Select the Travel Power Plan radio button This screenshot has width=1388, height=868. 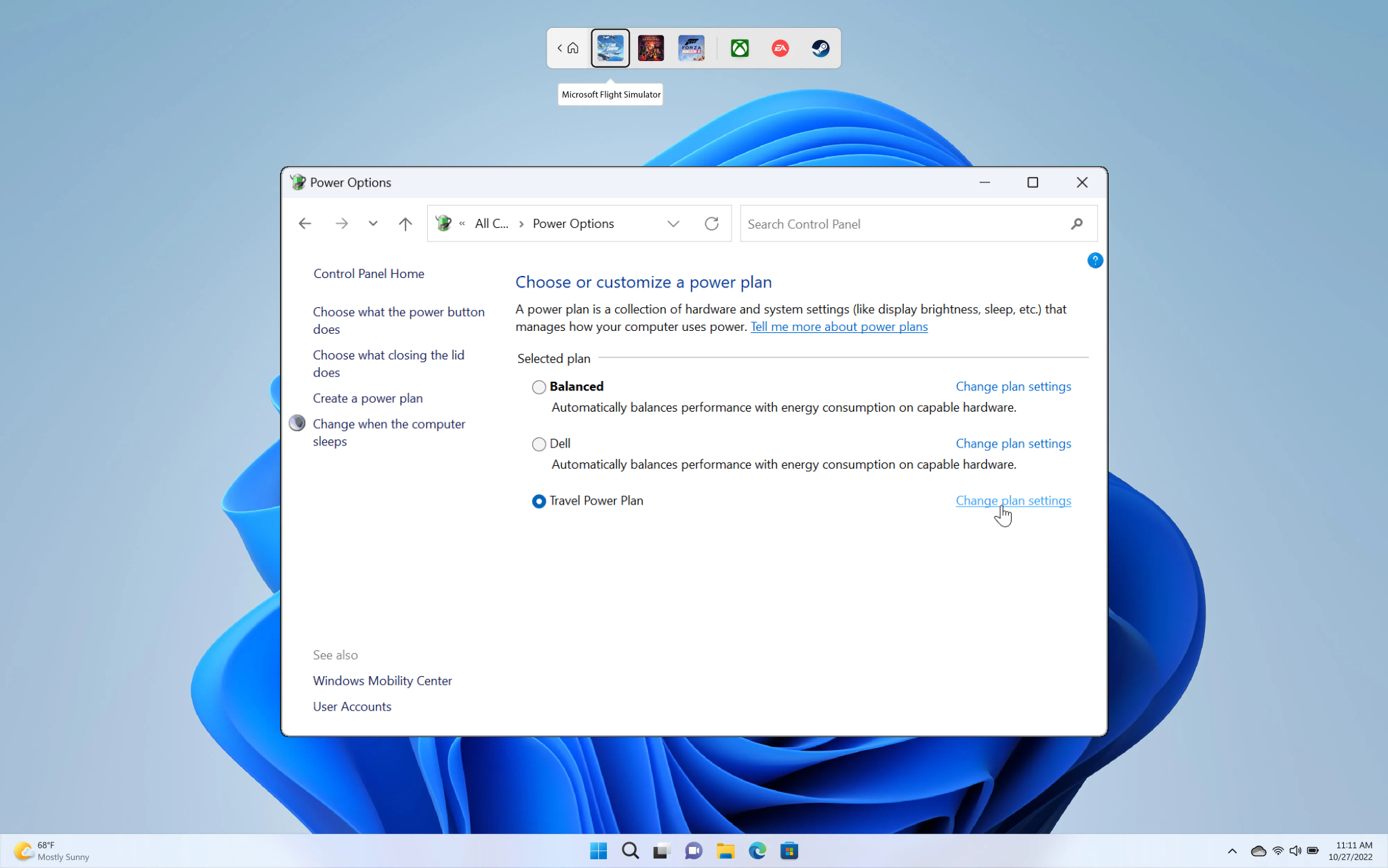[538, 500]
